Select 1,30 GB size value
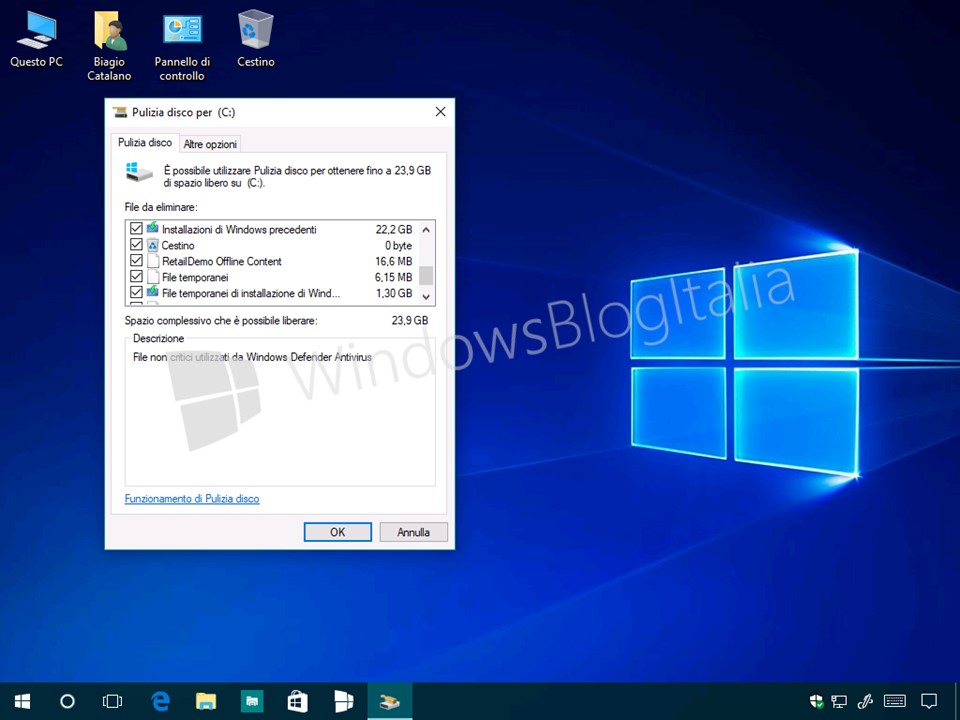This screenshot has height=720, width=960. (x=394, y=293)
